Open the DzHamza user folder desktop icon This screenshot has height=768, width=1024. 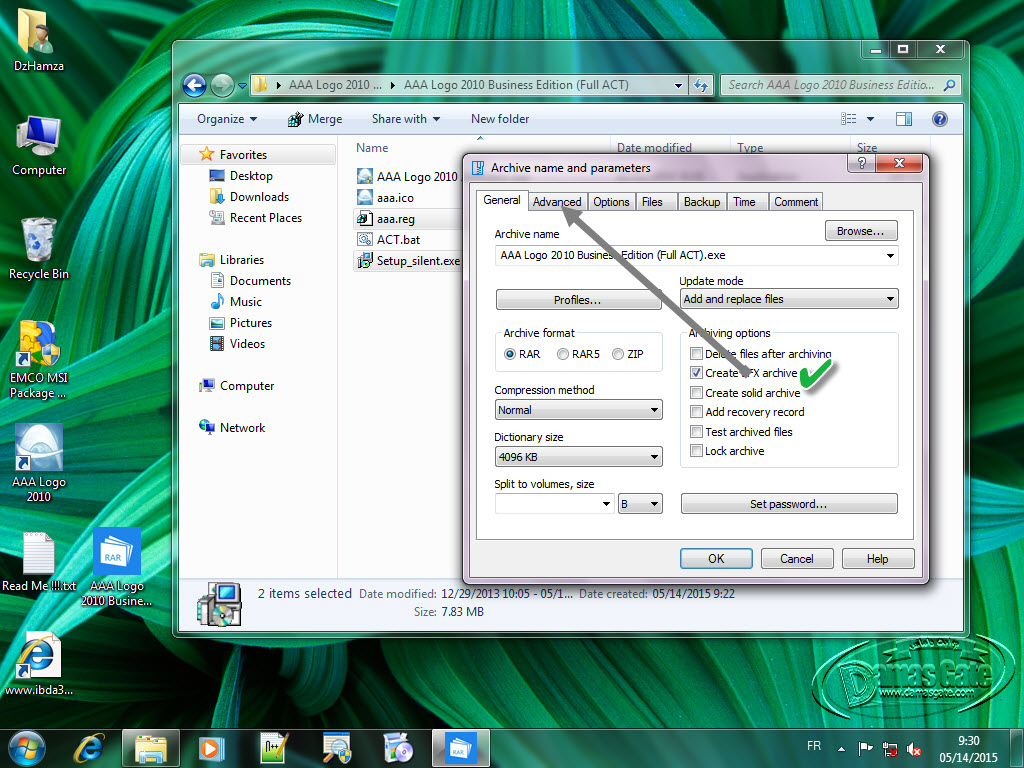click(x=39, y=39)
